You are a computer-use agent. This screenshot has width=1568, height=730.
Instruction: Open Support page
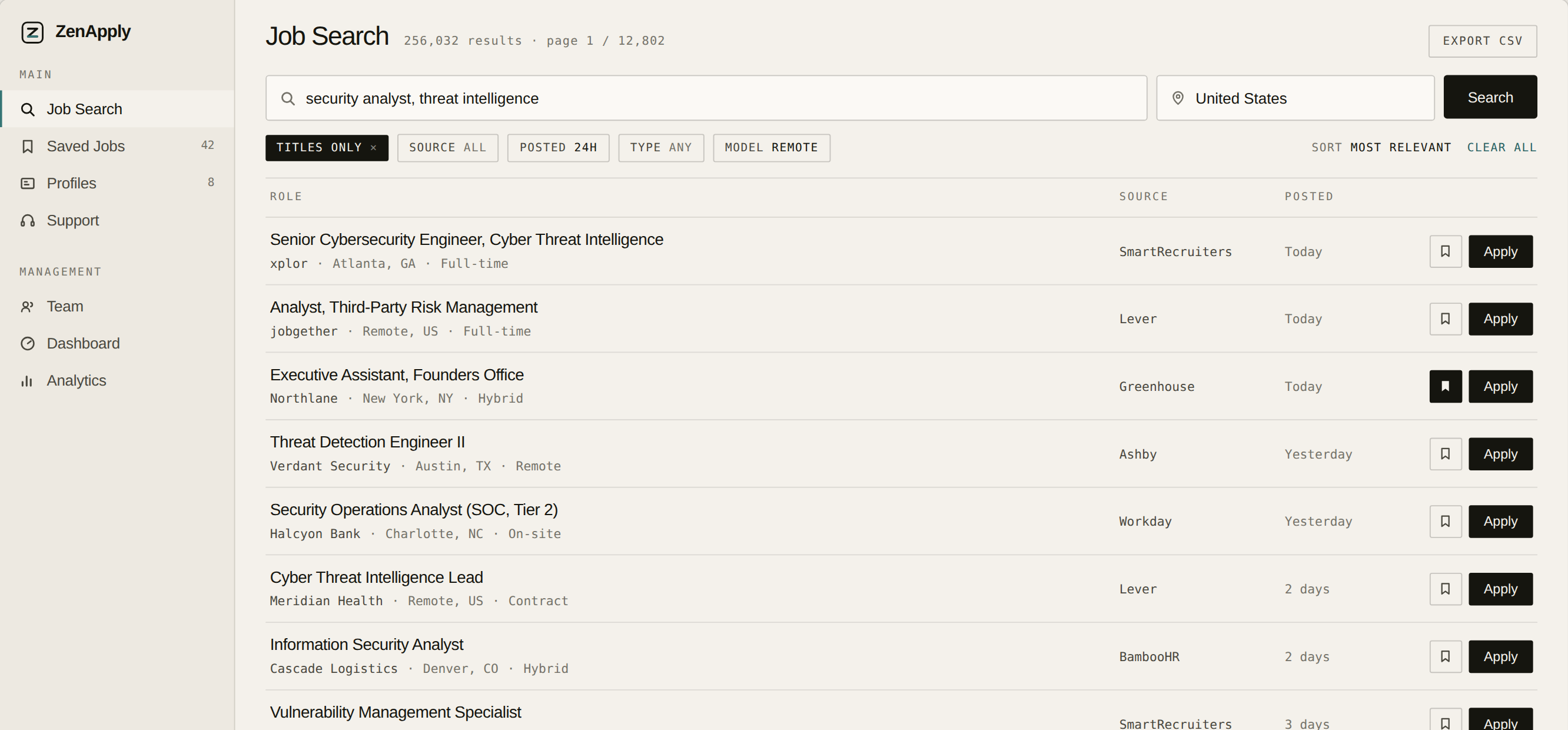point(118,220)
